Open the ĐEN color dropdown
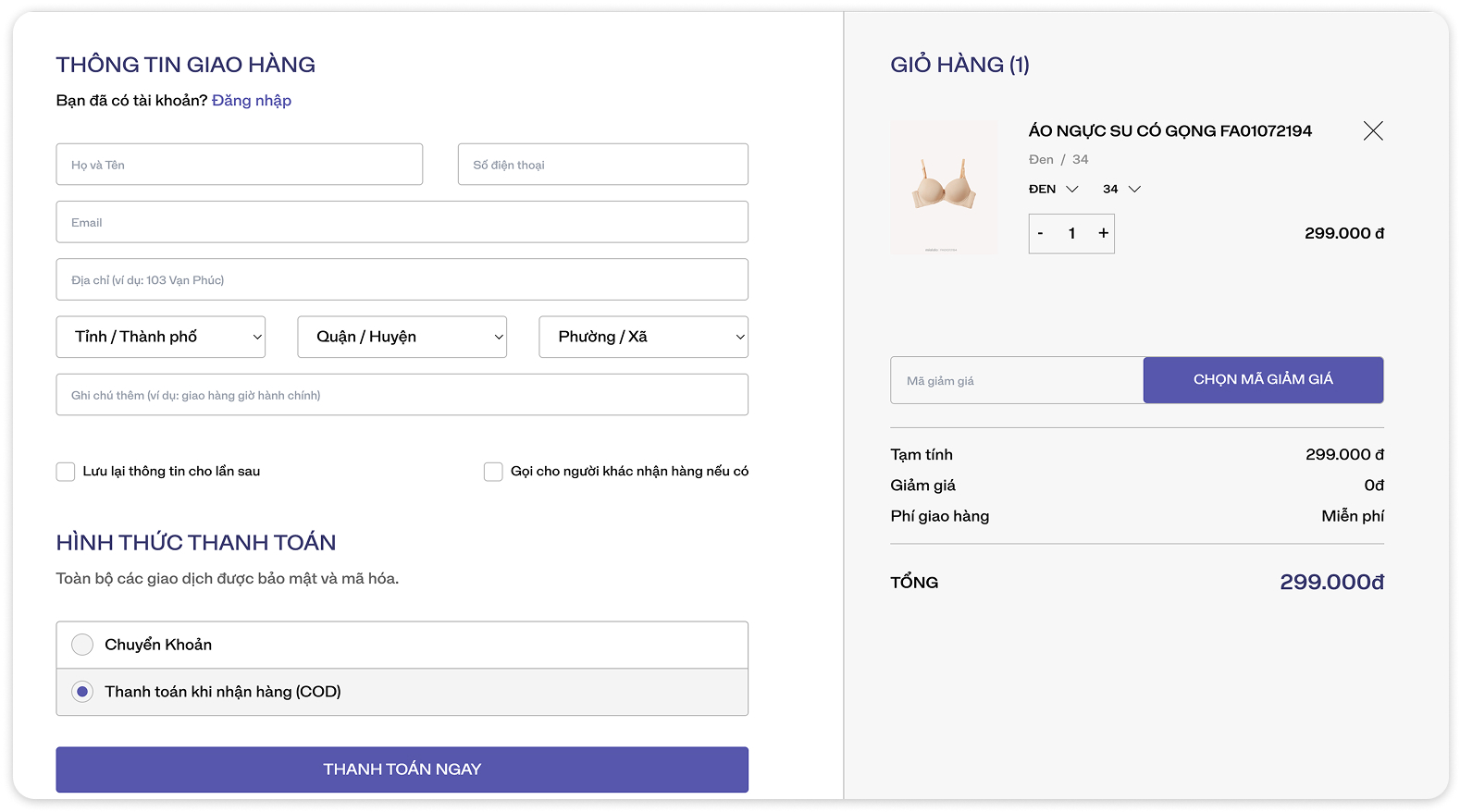Image resolution: width=1460 pixels, height=812 pixels. (x=1053, y=190)
